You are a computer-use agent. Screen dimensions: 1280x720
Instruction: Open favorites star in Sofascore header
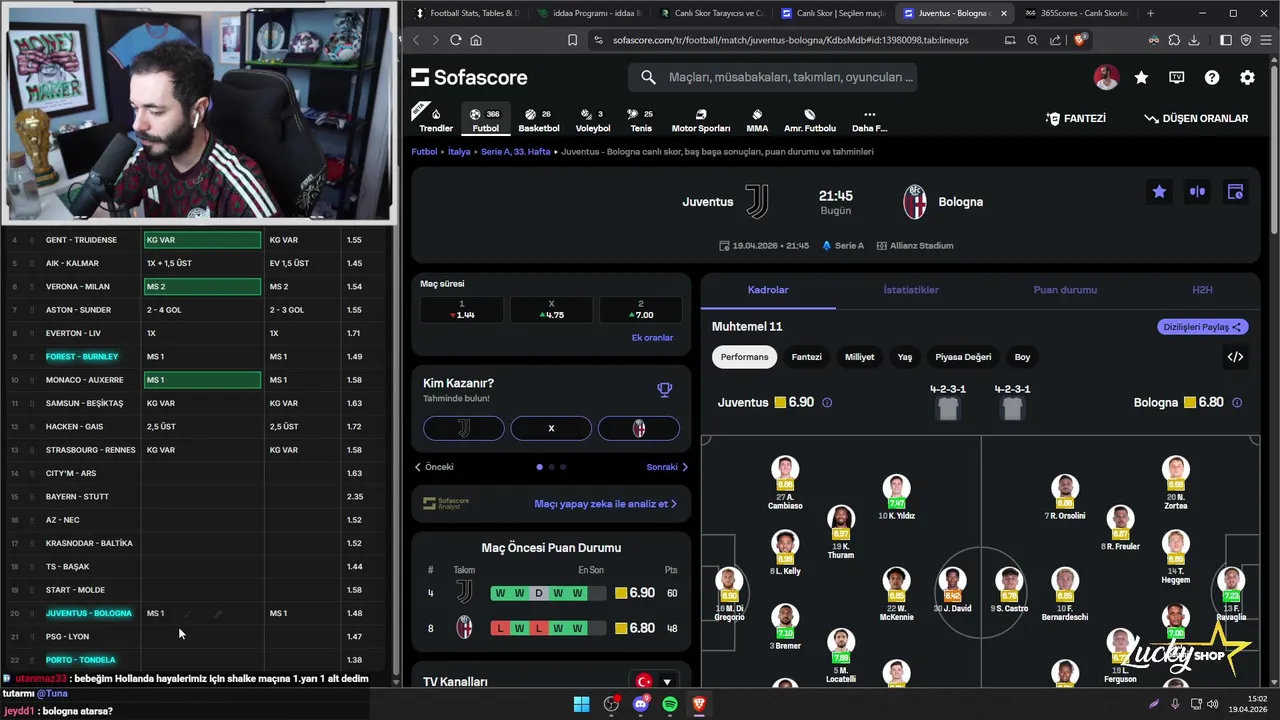[1141, 77]
